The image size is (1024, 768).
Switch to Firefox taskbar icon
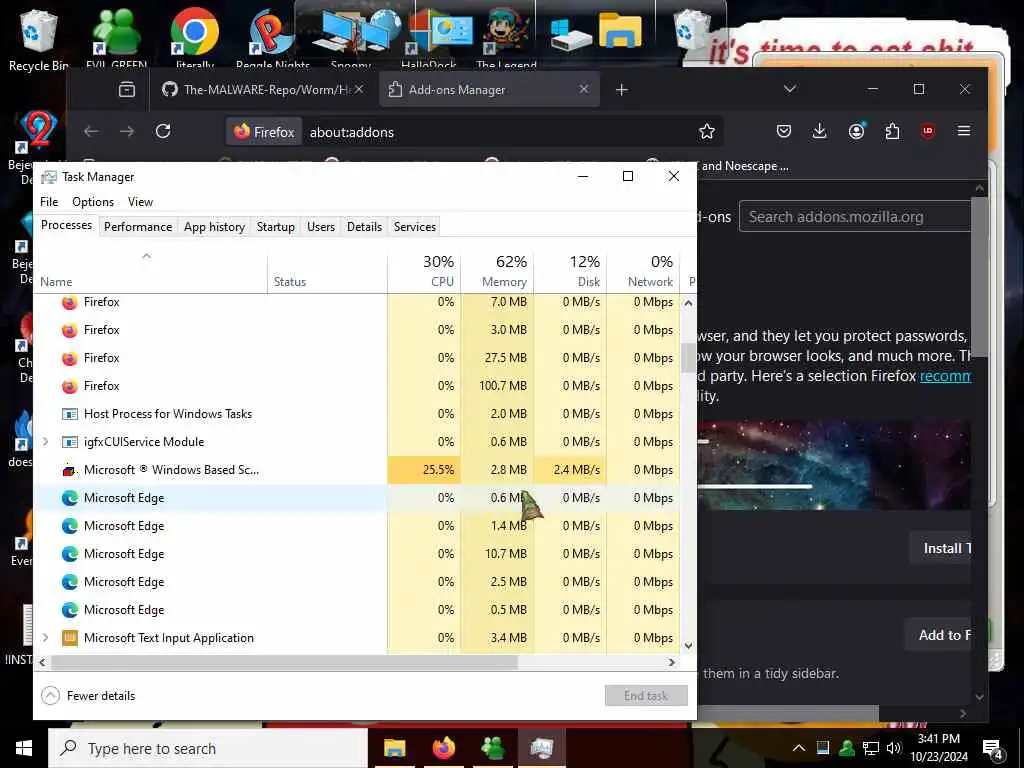coord(444,748)
